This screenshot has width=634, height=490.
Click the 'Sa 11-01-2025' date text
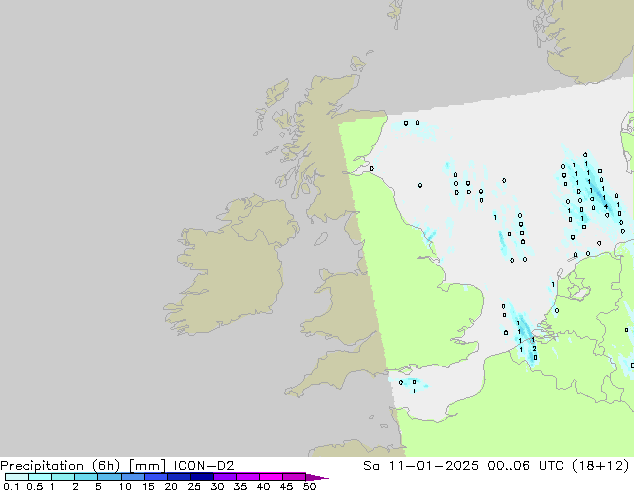[421, 466]
